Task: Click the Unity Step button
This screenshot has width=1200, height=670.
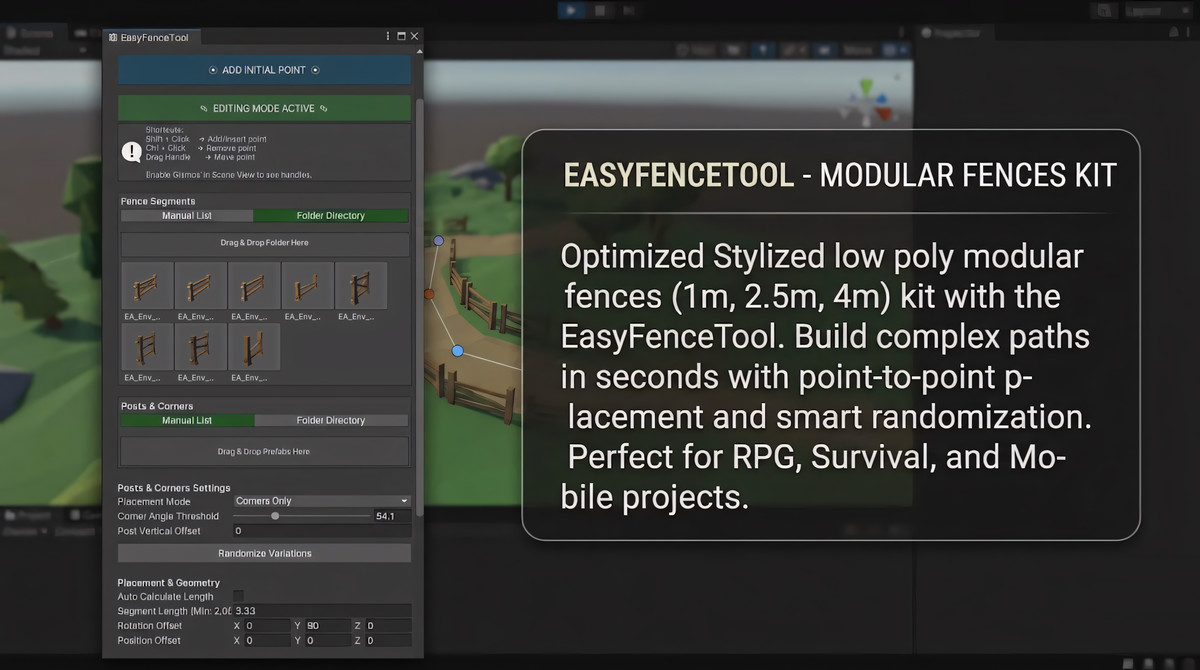Action: [x=627, y=10]
